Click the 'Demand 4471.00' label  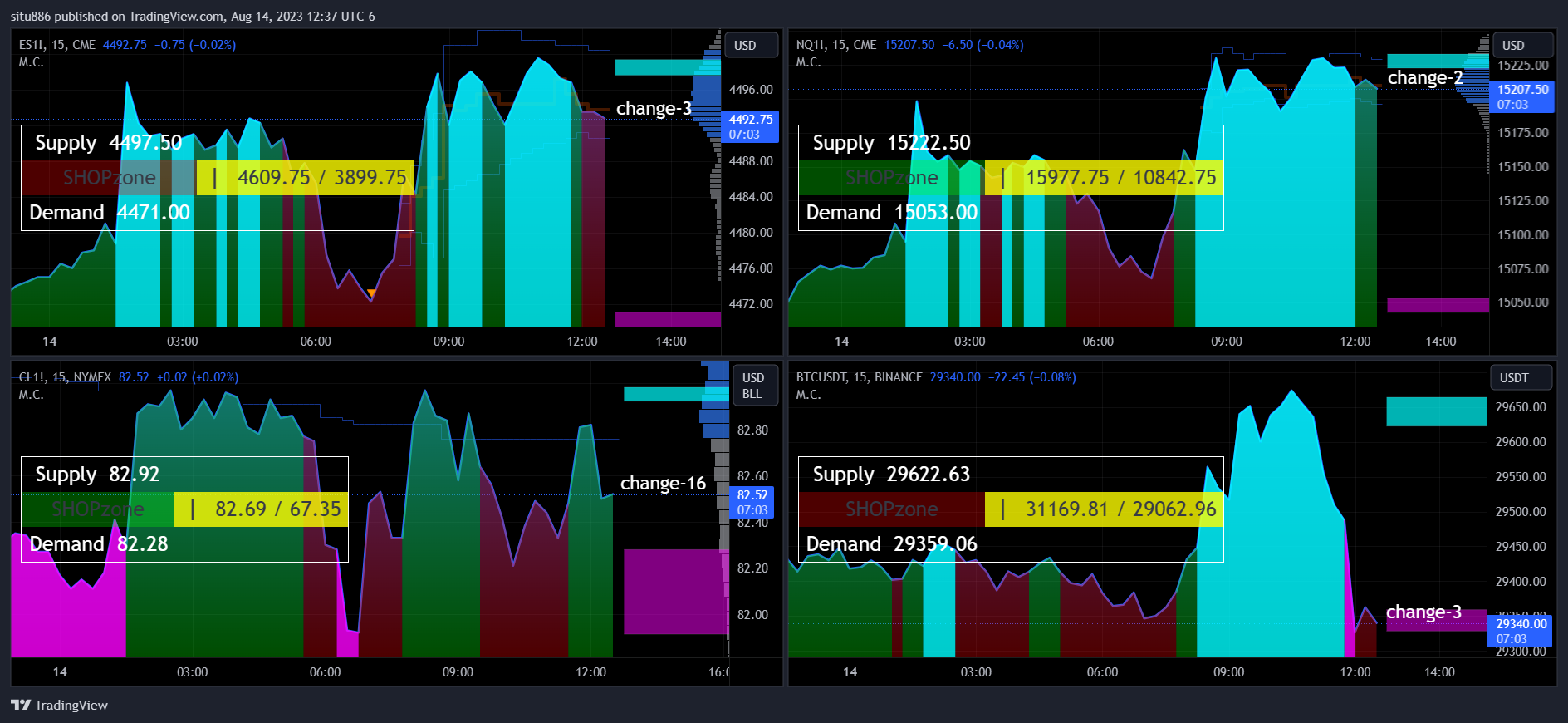pyautogui.click(x=110, y=213)
